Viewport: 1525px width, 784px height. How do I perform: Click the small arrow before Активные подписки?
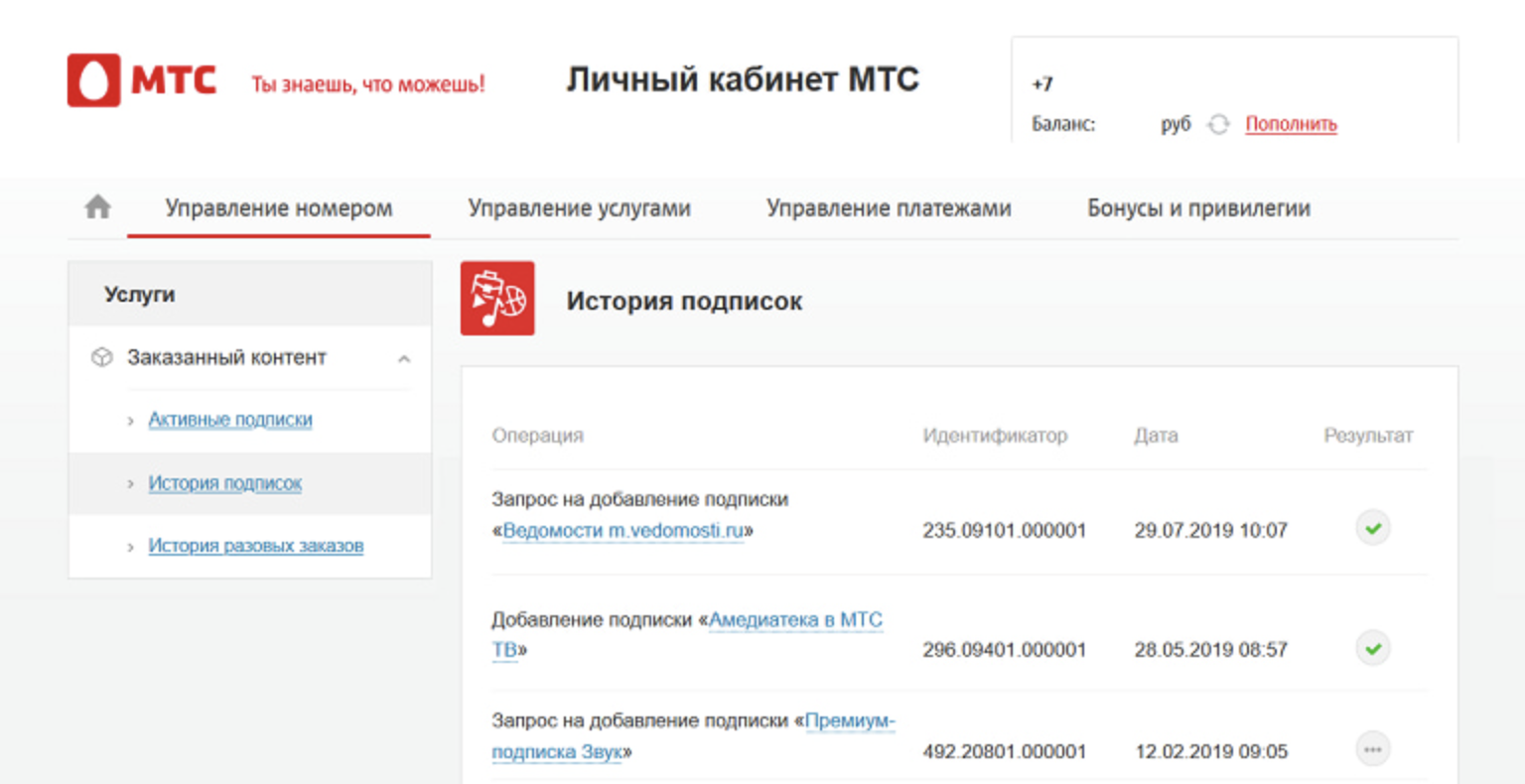[130, 422]
